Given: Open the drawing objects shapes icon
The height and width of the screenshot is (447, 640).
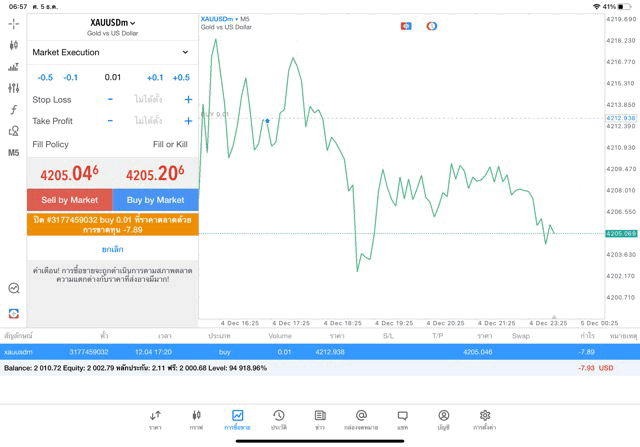Looking at the screenshot, I should click(x=13, y=131).
